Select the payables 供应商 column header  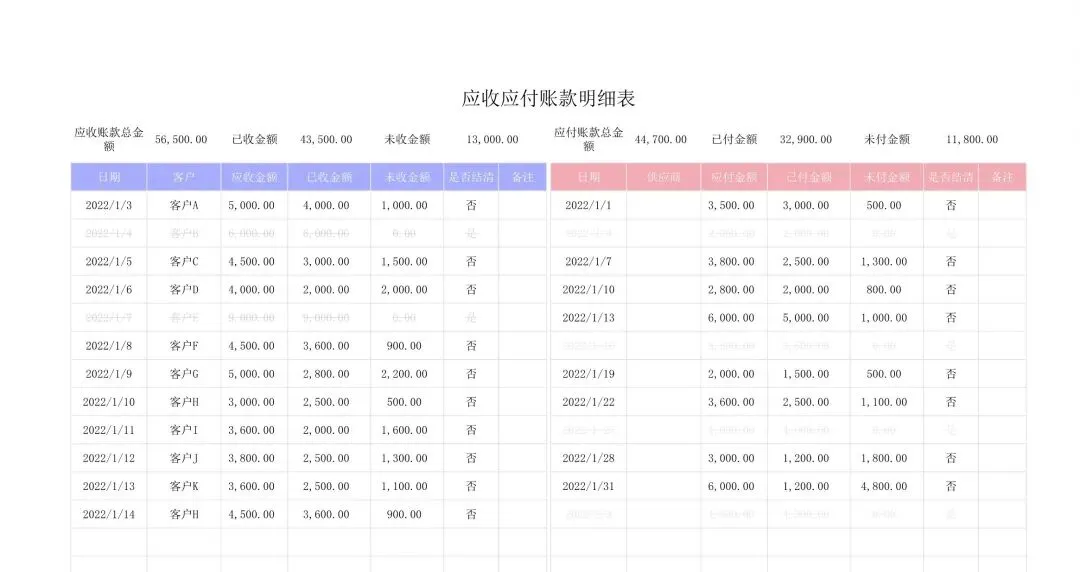(x=663, y=177)
